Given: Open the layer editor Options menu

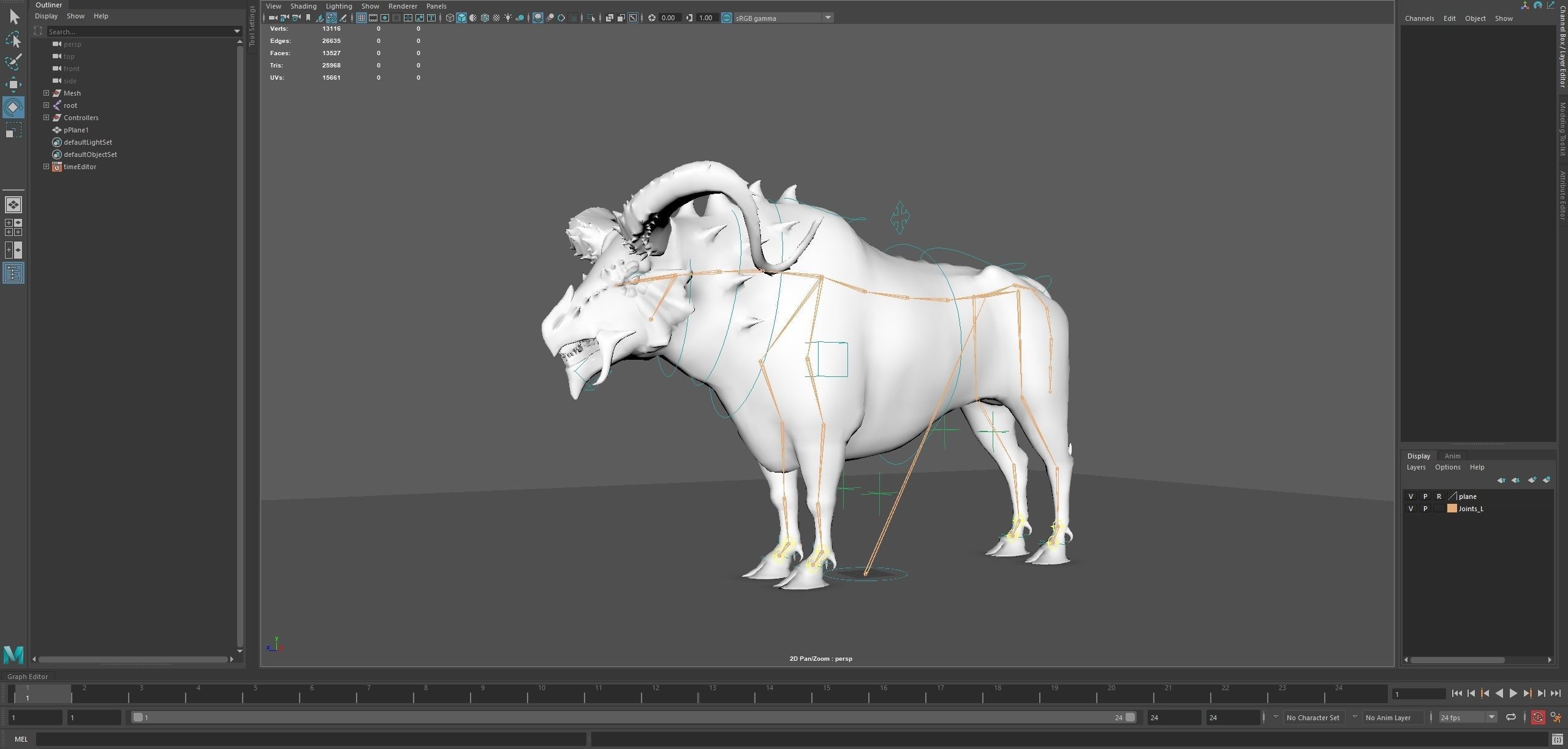Looking at the screenshot, I should click(1447, 467).
